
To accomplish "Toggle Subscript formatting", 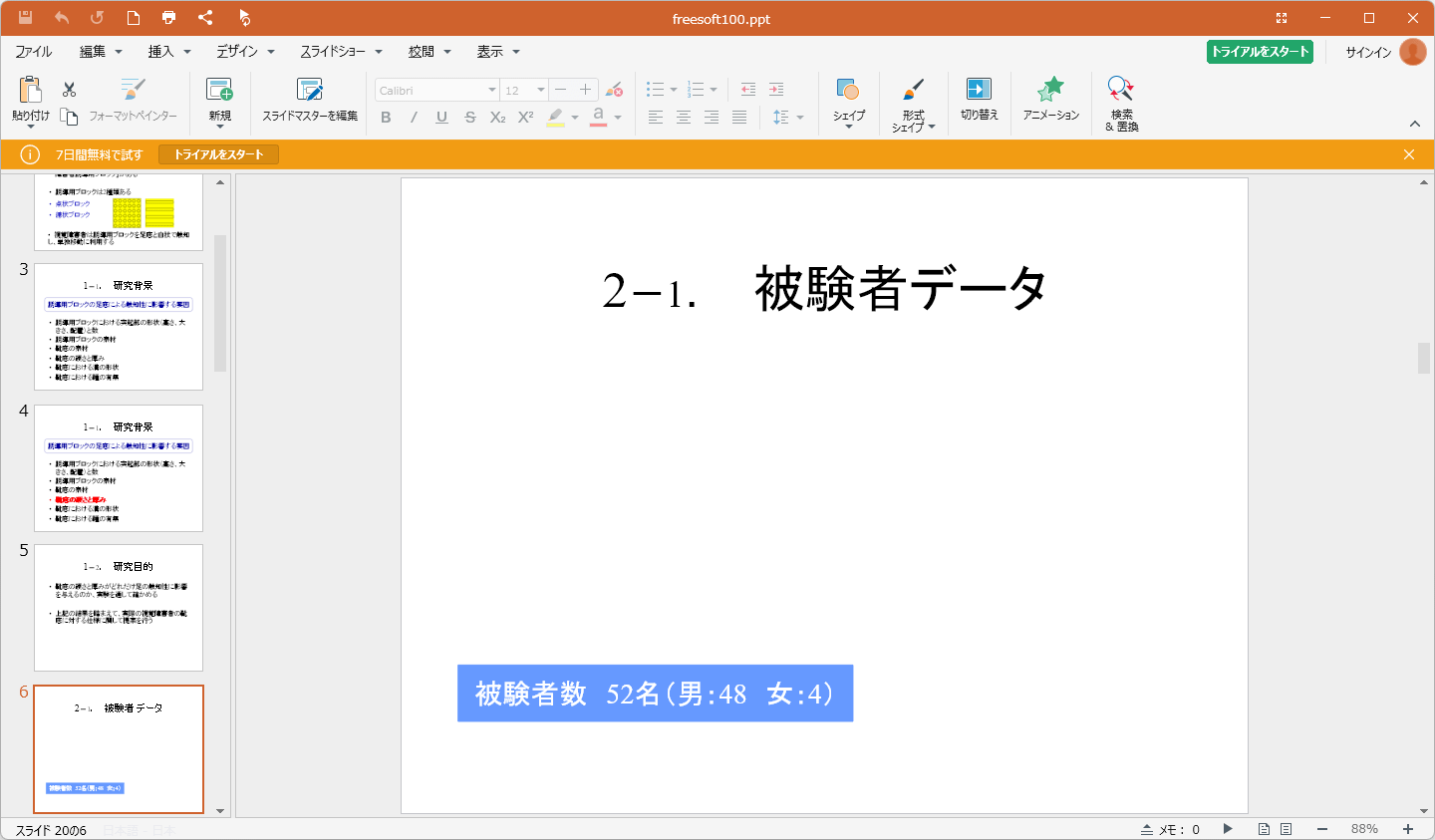I will (x=497, y=118).
